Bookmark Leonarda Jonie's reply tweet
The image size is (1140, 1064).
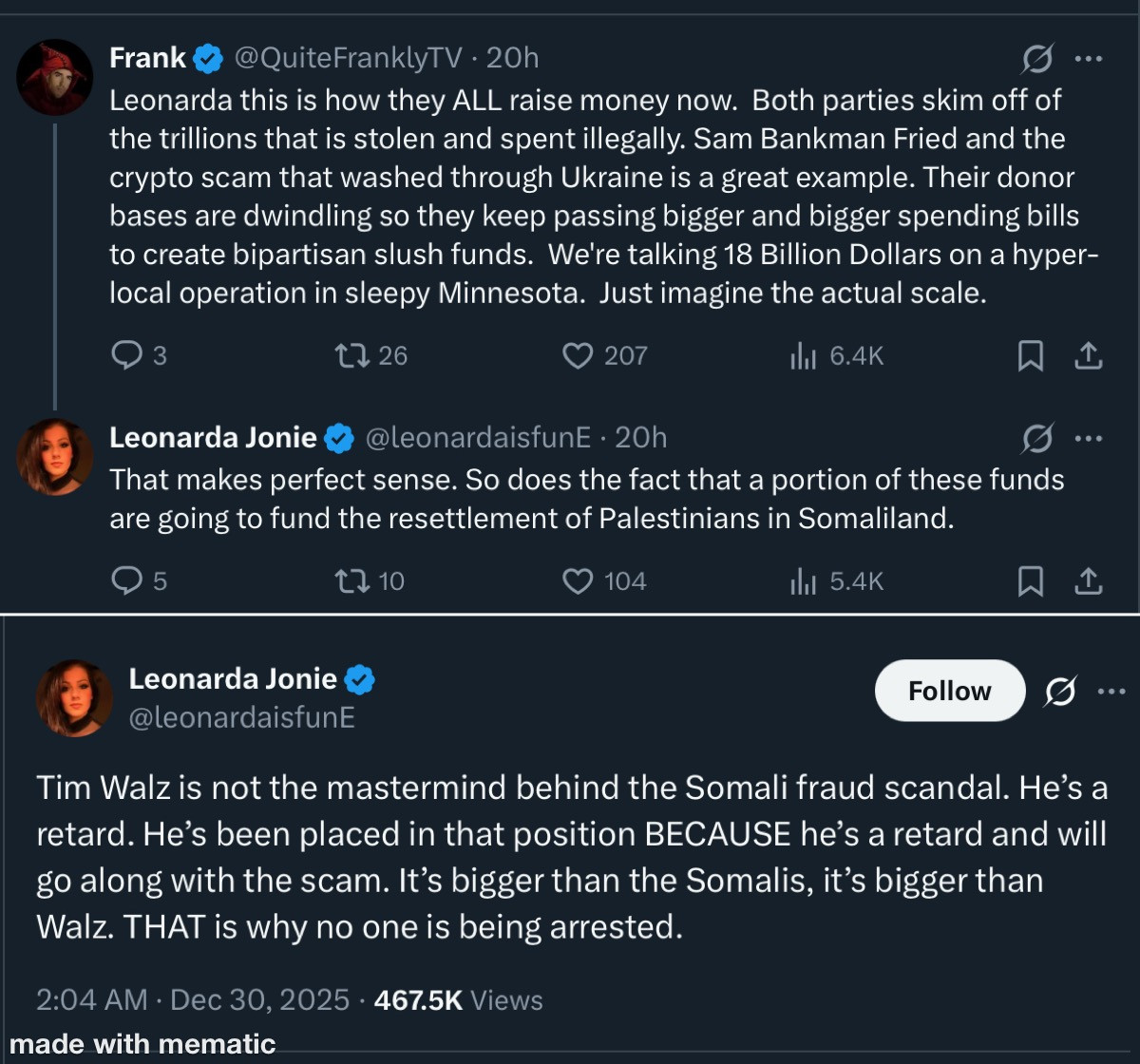pyautogui.click(x=1030, y=580)
